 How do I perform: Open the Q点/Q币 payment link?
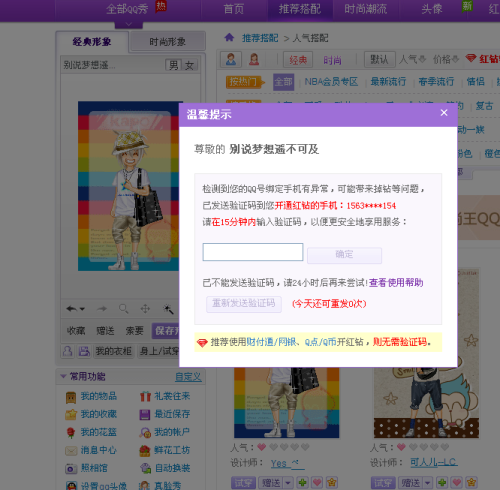pos(320,342)
